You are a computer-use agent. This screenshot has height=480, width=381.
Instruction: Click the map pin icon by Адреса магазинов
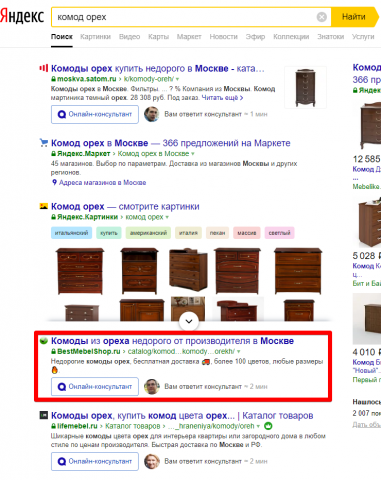(x=54, y=182)
